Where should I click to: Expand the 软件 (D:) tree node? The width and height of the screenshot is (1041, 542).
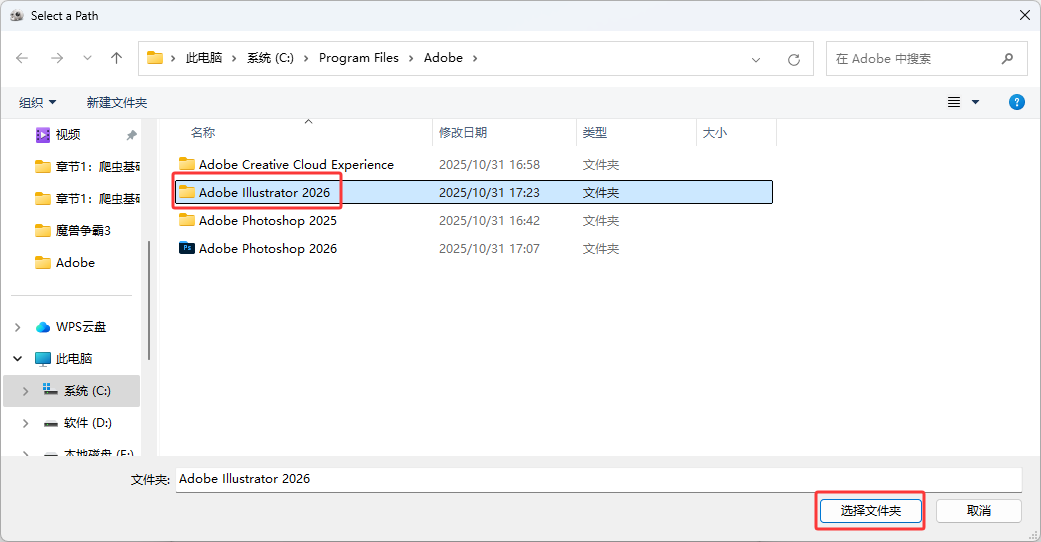26,422
